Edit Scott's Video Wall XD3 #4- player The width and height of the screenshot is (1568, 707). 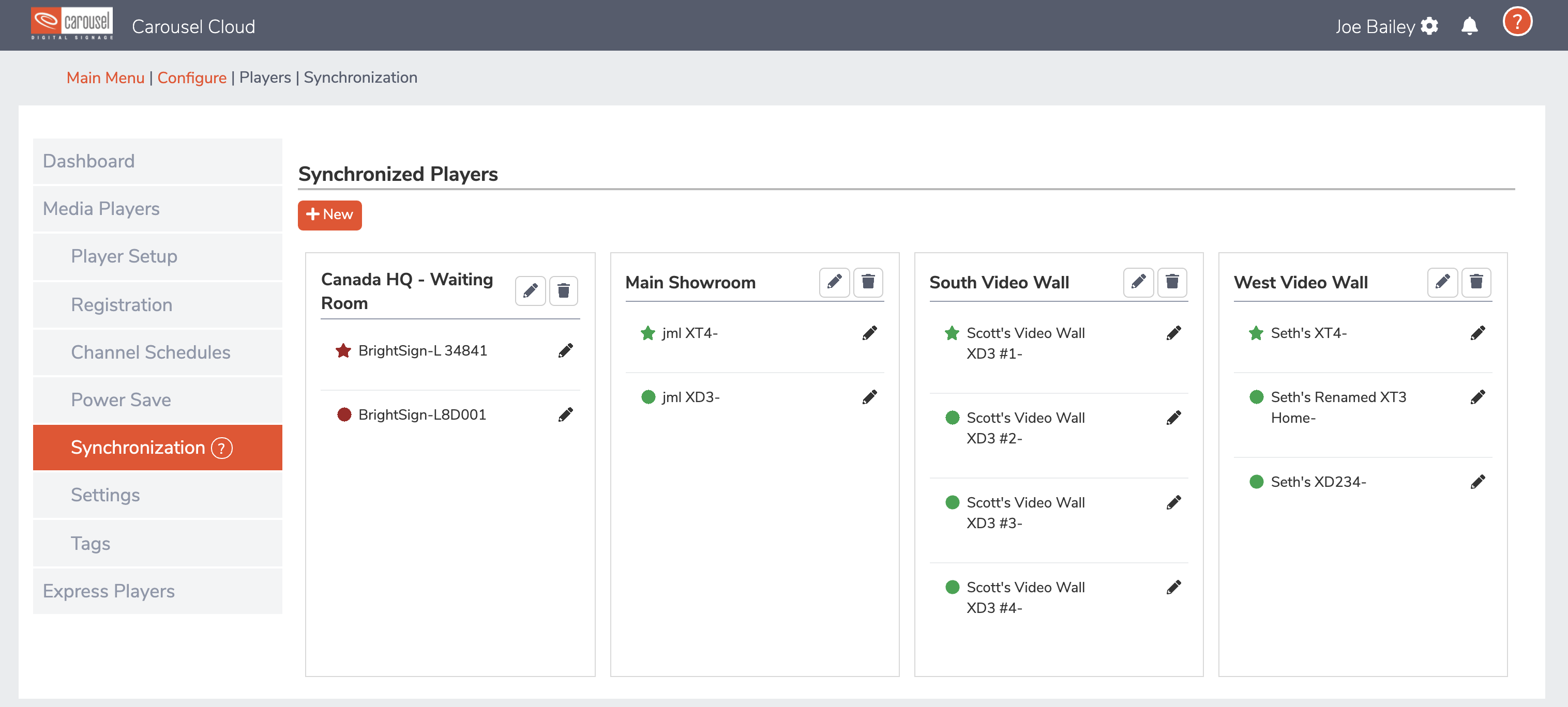coord(1173,587)
